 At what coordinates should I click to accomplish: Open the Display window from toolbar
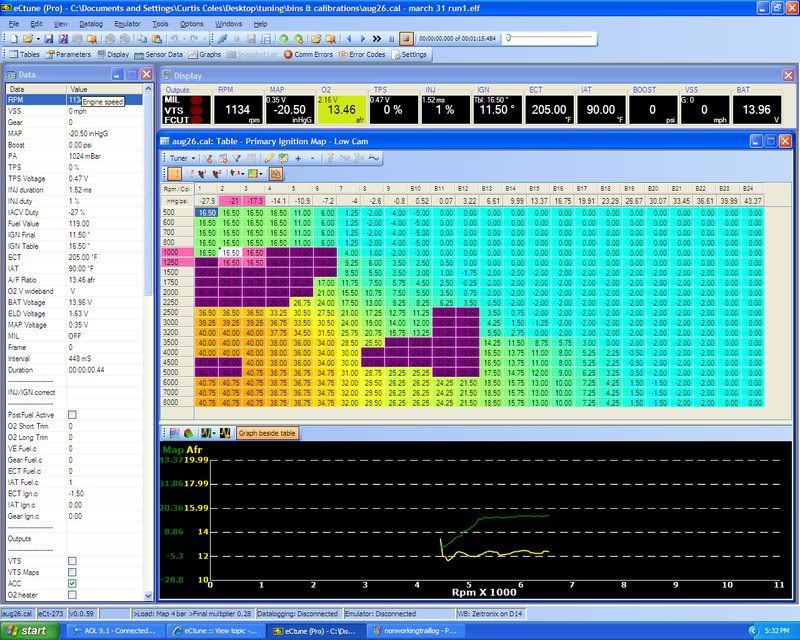tap(113, 54)
